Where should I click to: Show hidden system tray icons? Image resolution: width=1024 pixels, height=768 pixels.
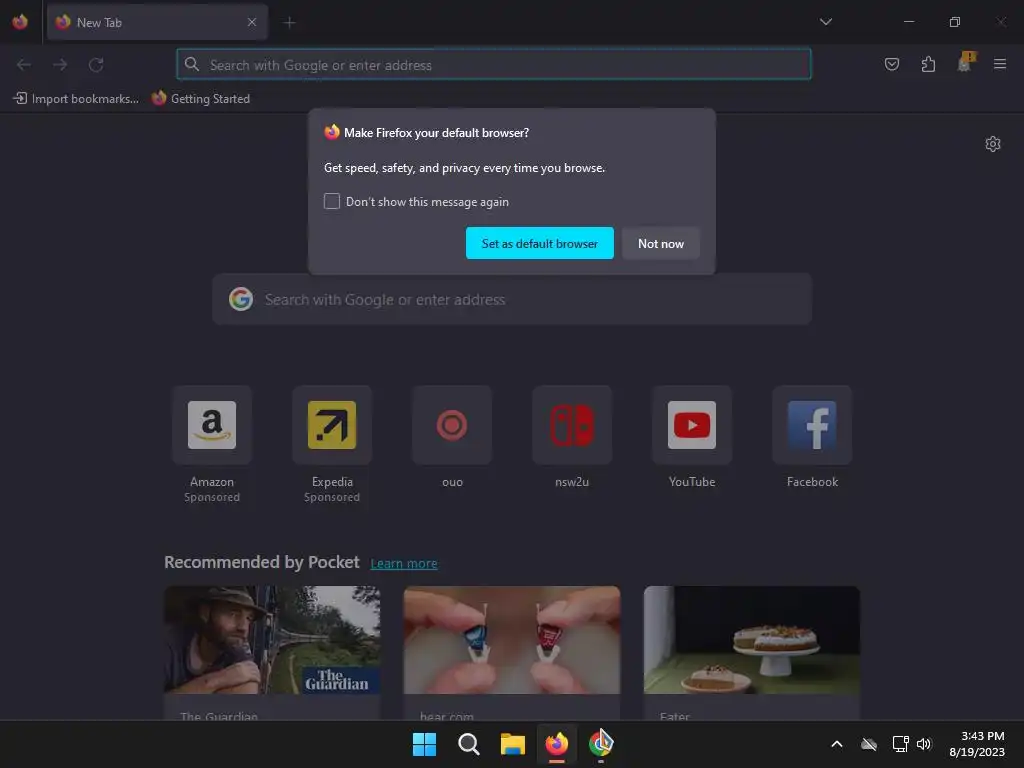[x=837, y=744]
